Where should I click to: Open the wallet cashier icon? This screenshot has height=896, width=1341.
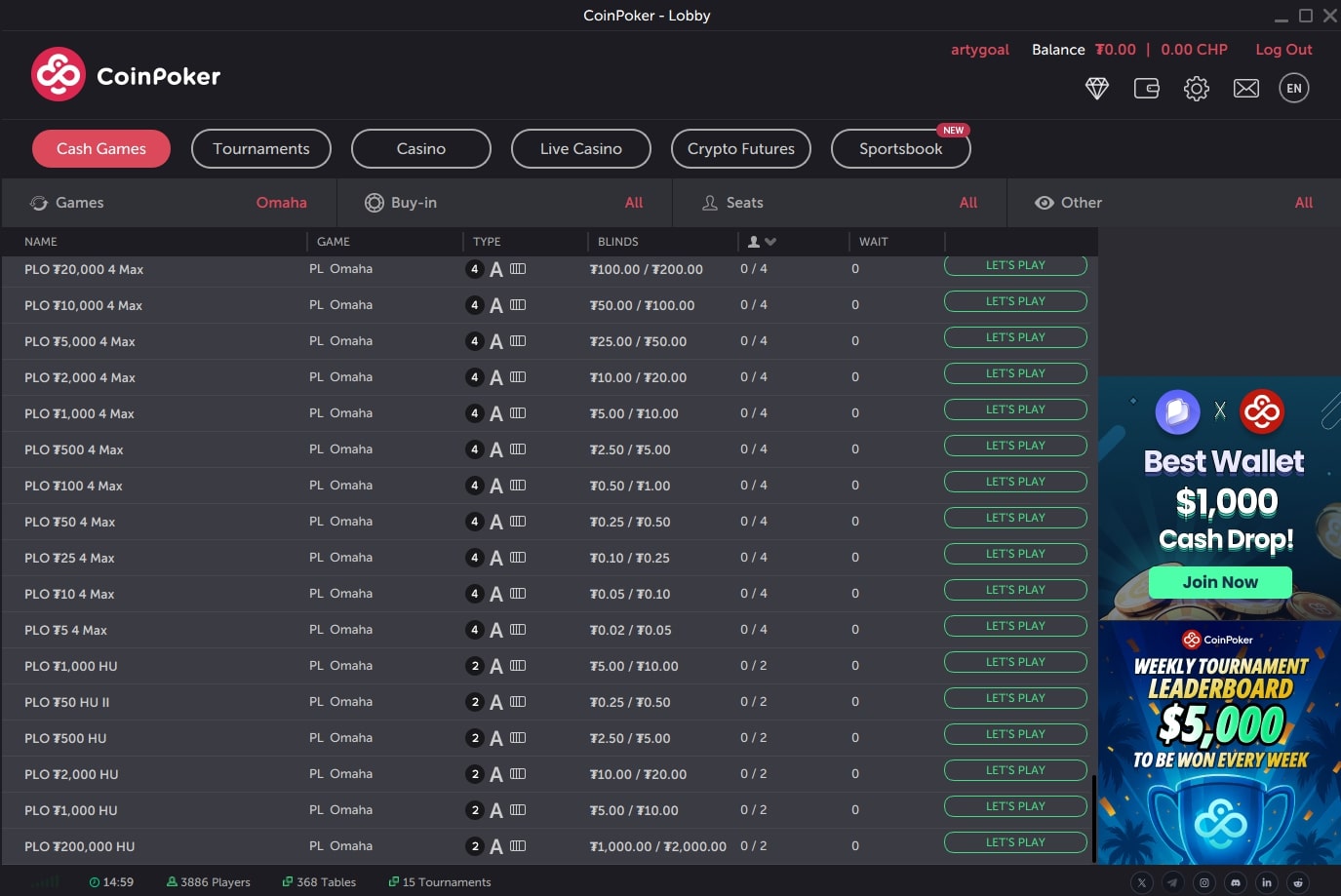[1147, 89]
